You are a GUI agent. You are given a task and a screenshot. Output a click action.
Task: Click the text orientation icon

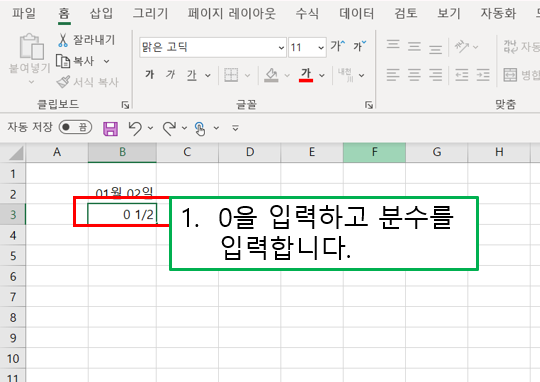click(462, 46)
